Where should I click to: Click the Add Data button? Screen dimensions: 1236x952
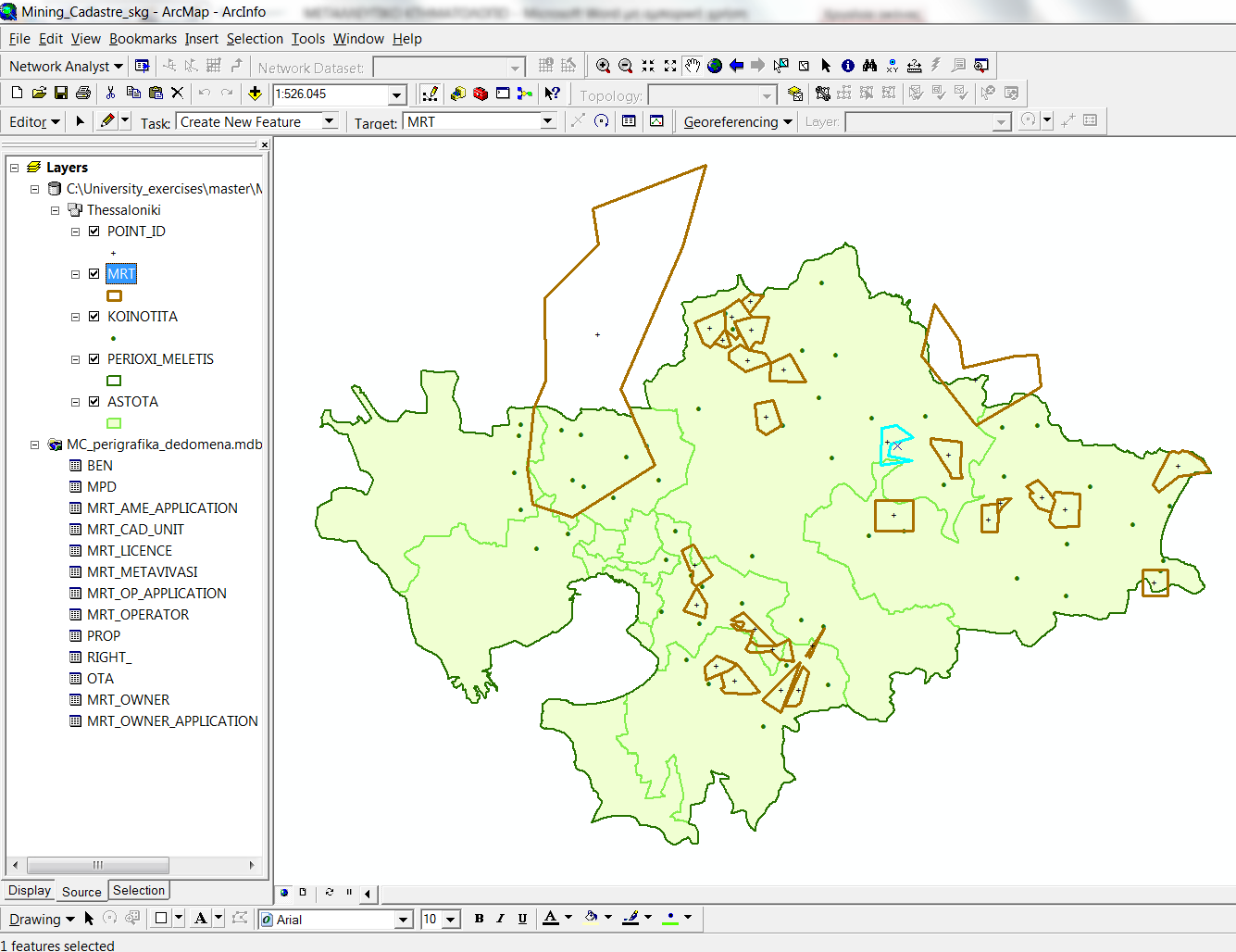point(256,93)
